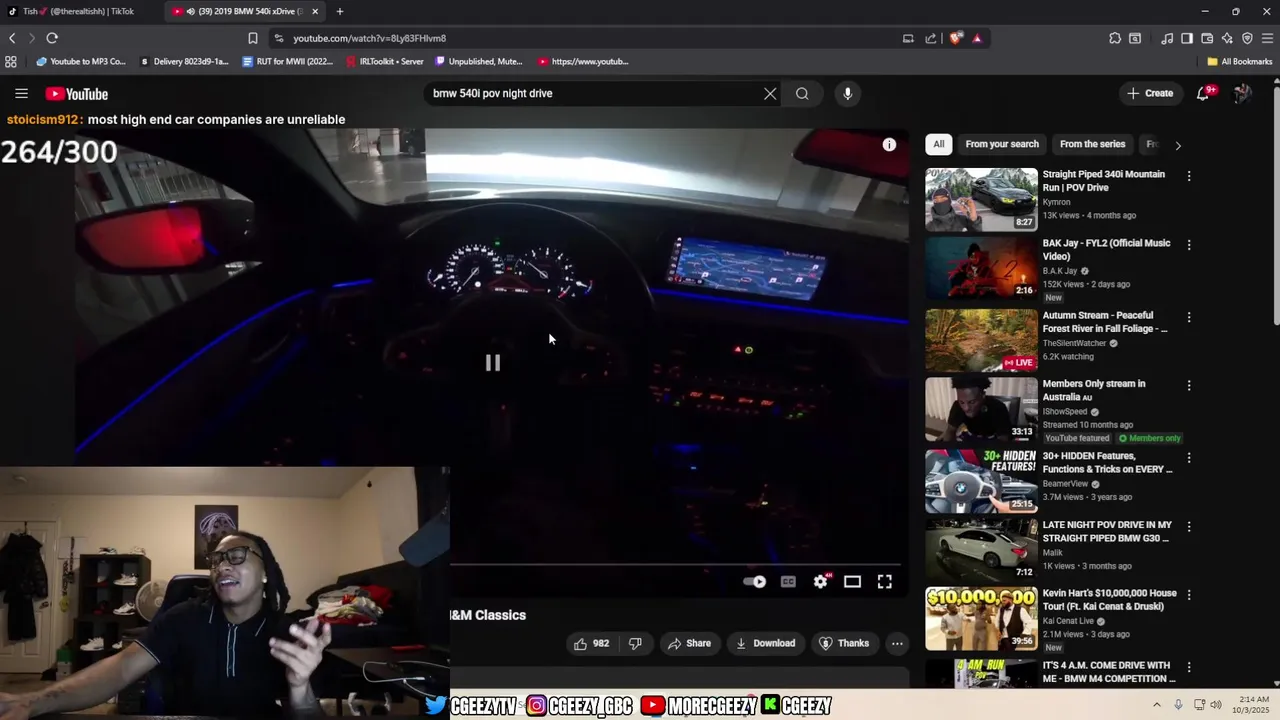Open new browser tab plus button

(x=340, y=11)
